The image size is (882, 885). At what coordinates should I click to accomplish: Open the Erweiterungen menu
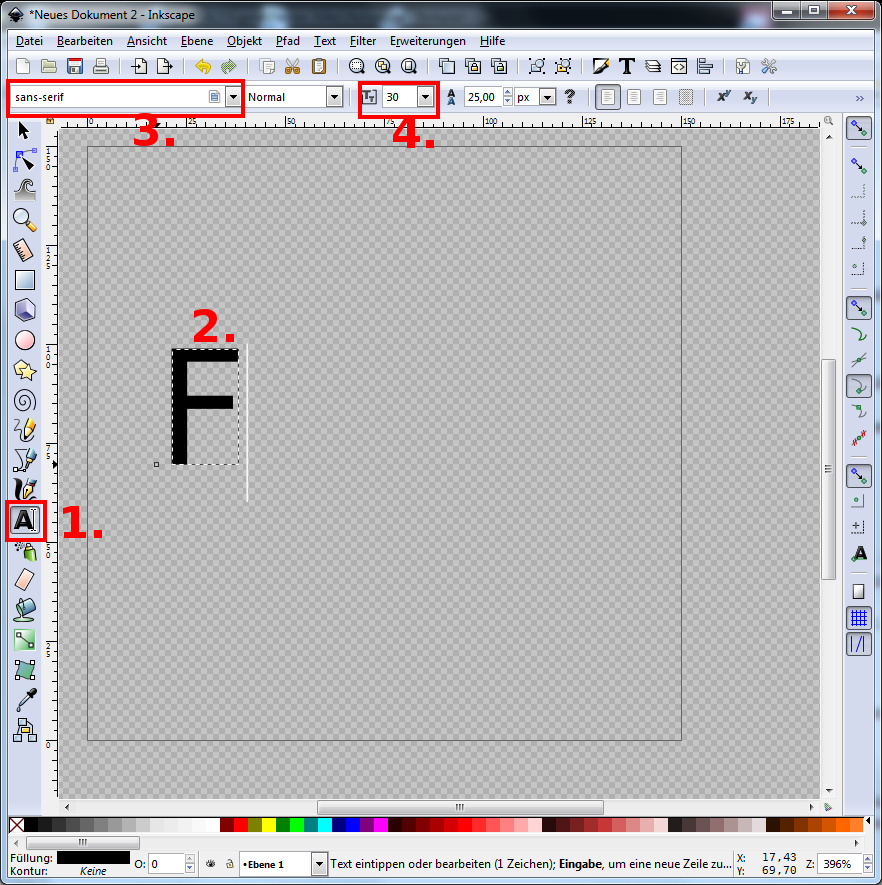click(x=428, y=41)
